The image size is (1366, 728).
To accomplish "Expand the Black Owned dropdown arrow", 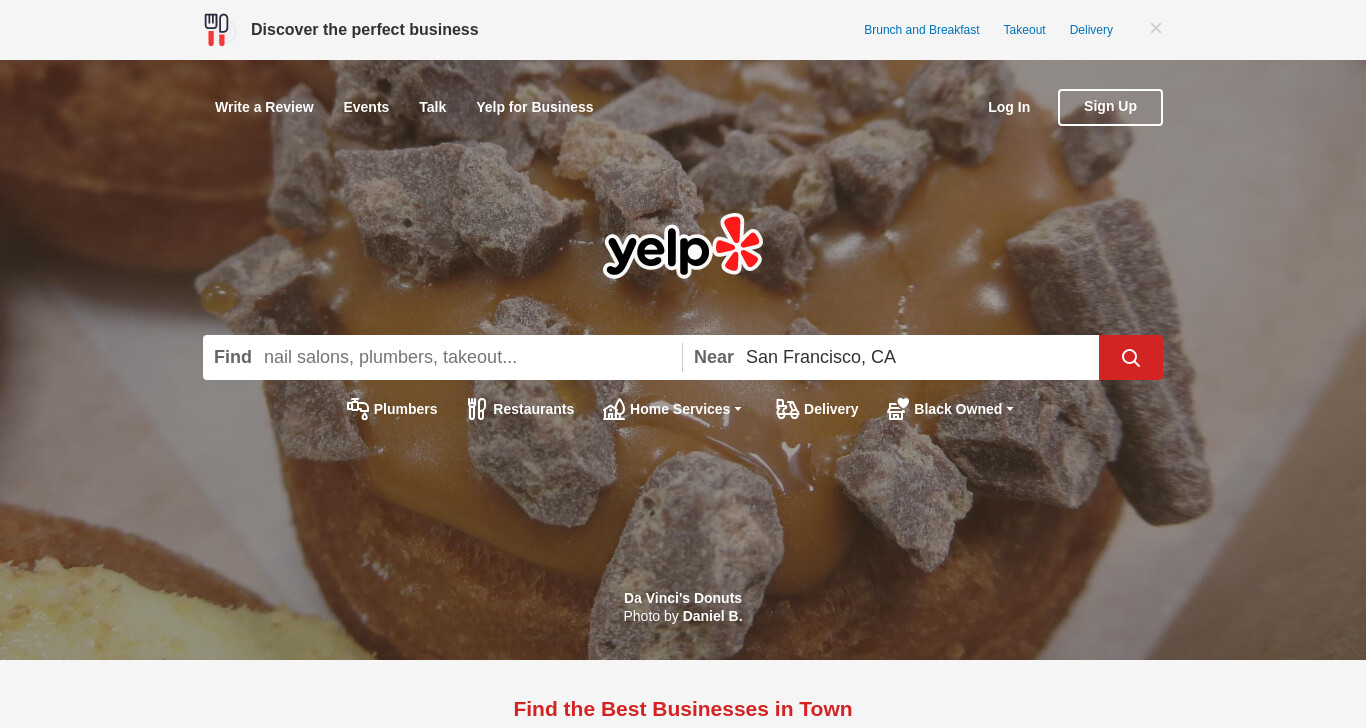I will tap(1010, 409).
